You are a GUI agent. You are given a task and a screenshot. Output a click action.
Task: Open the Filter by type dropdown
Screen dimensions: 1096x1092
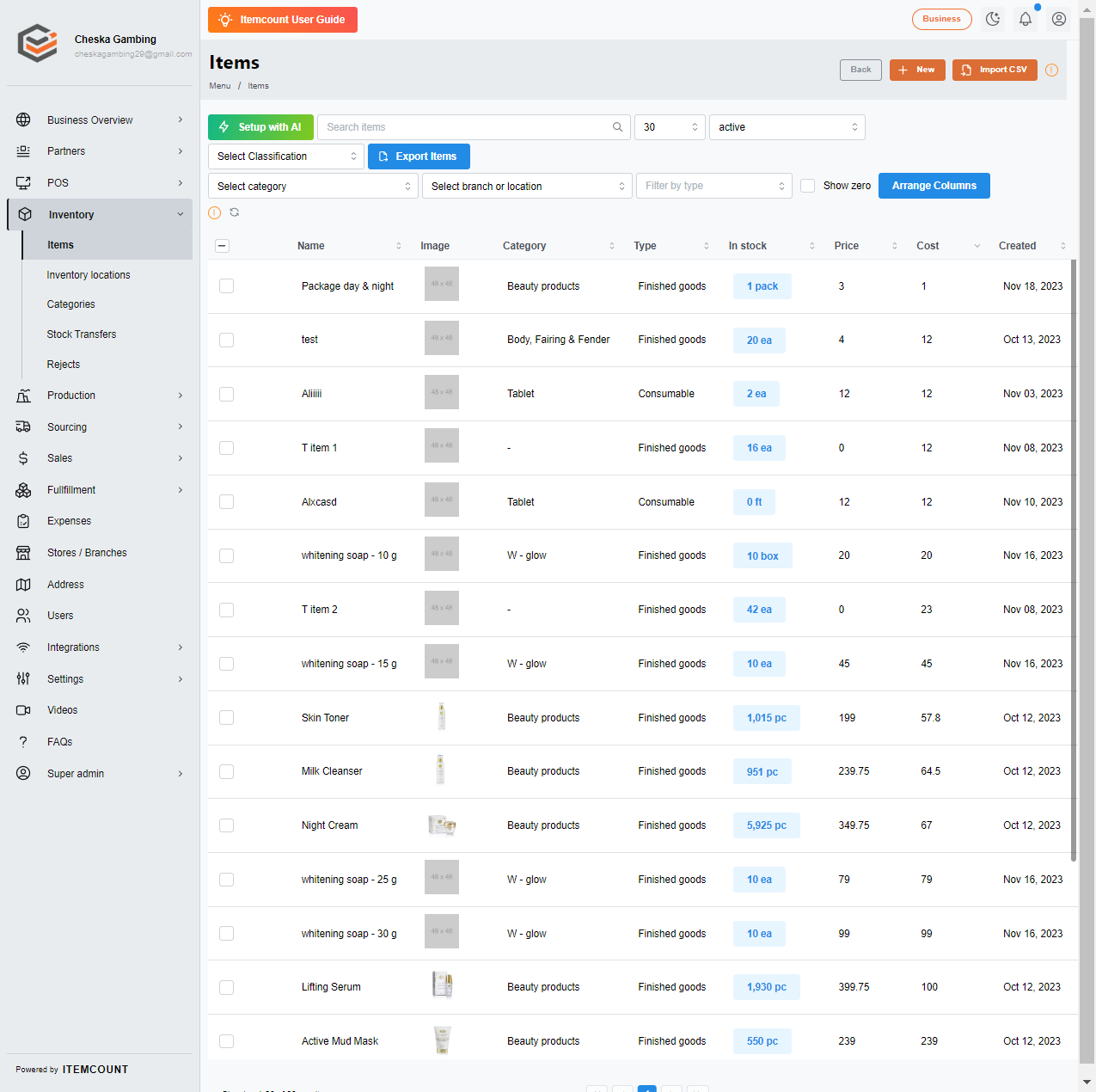tap(714, 186)
